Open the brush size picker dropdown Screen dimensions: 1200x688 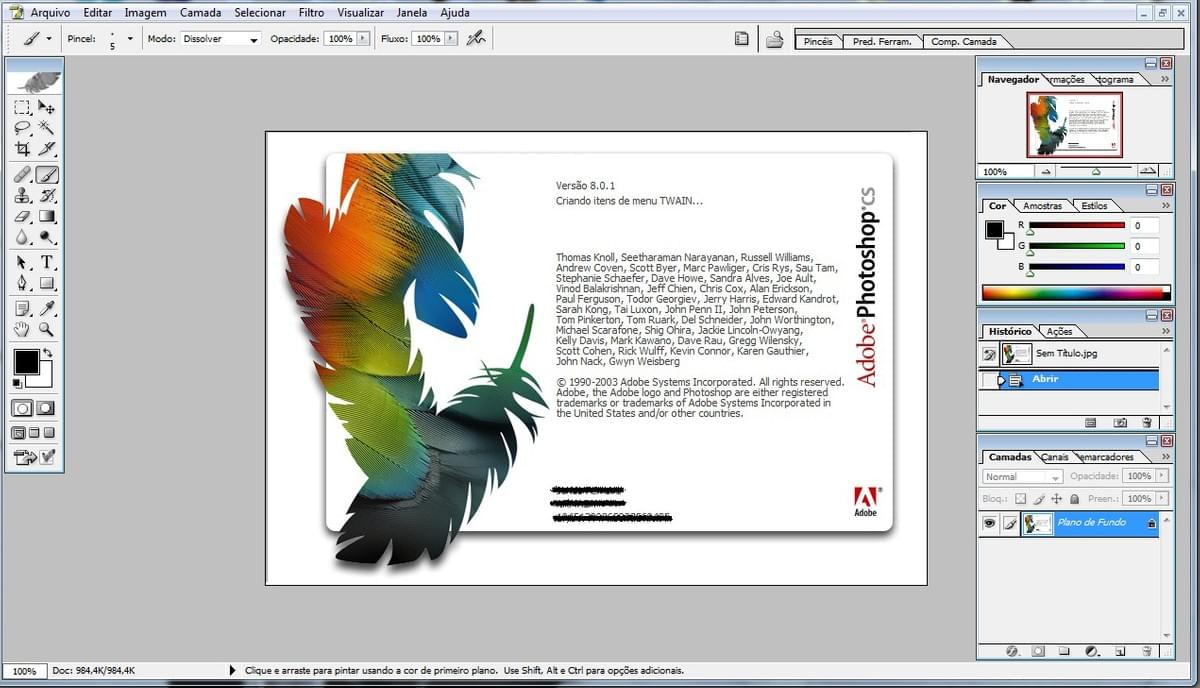point(128,38)
